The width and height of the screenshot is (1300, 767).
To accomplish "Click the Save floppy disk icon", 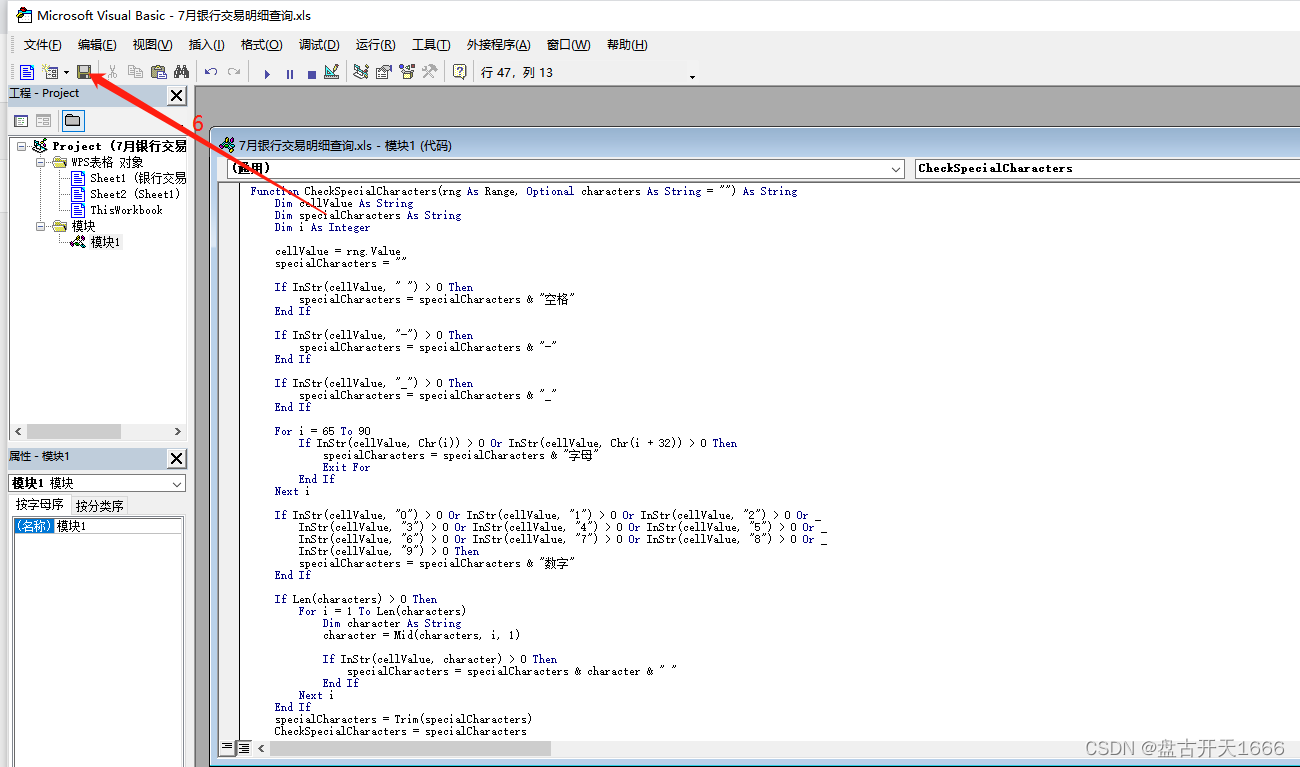I will (x=85, y=72).
